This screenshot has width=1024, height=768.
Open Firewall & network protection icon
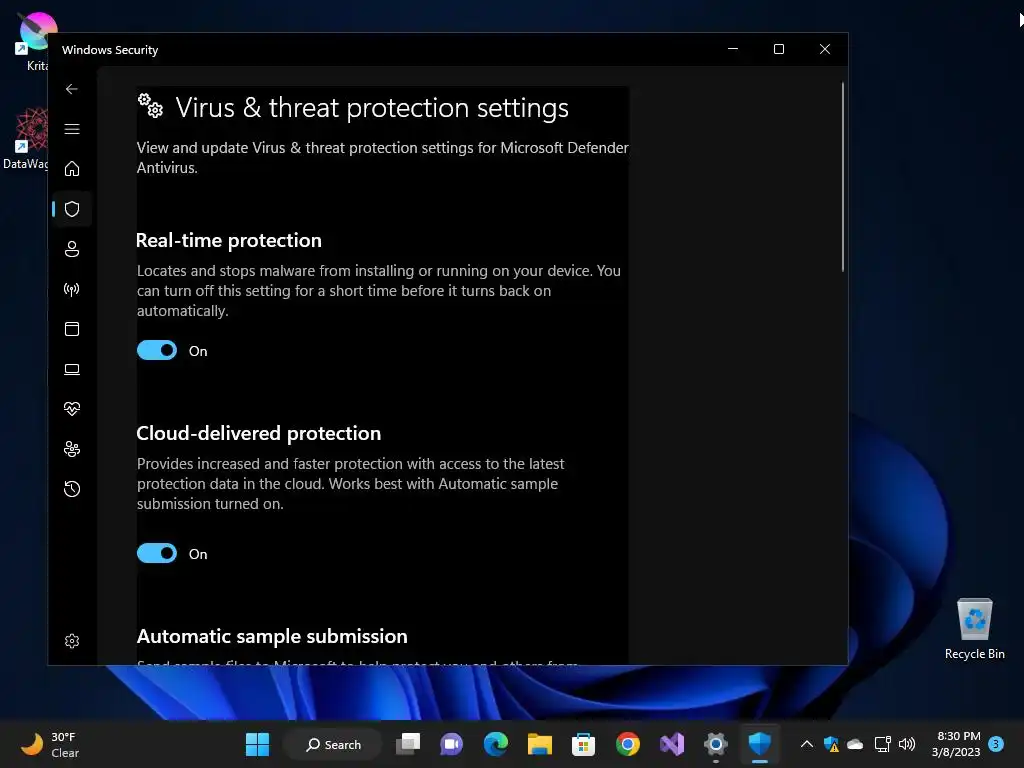point(72,289)
